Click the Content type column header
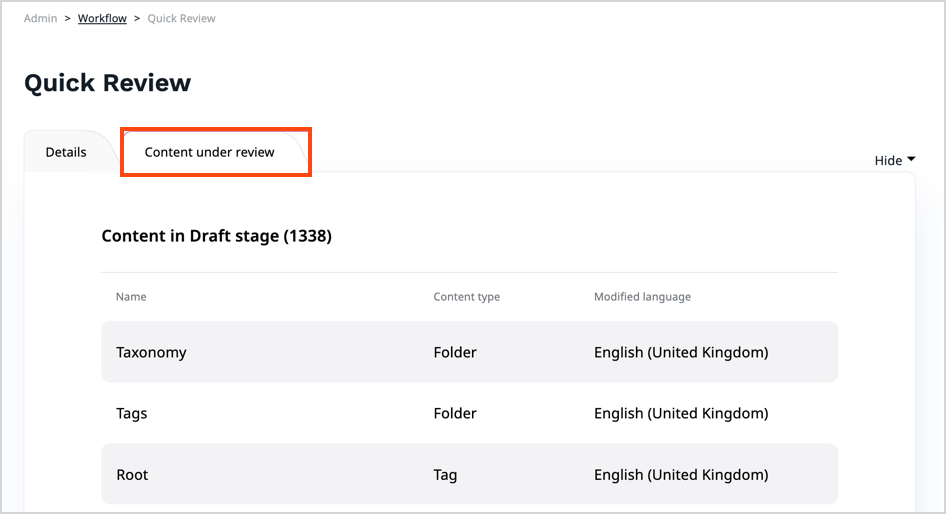 (x=466, y=297)
